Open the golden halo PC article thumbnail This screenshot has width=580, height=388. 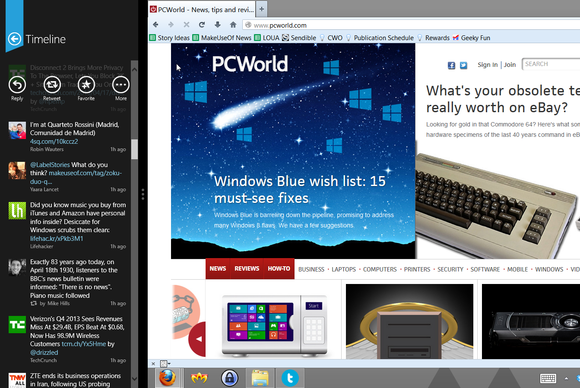click(409, 321)
